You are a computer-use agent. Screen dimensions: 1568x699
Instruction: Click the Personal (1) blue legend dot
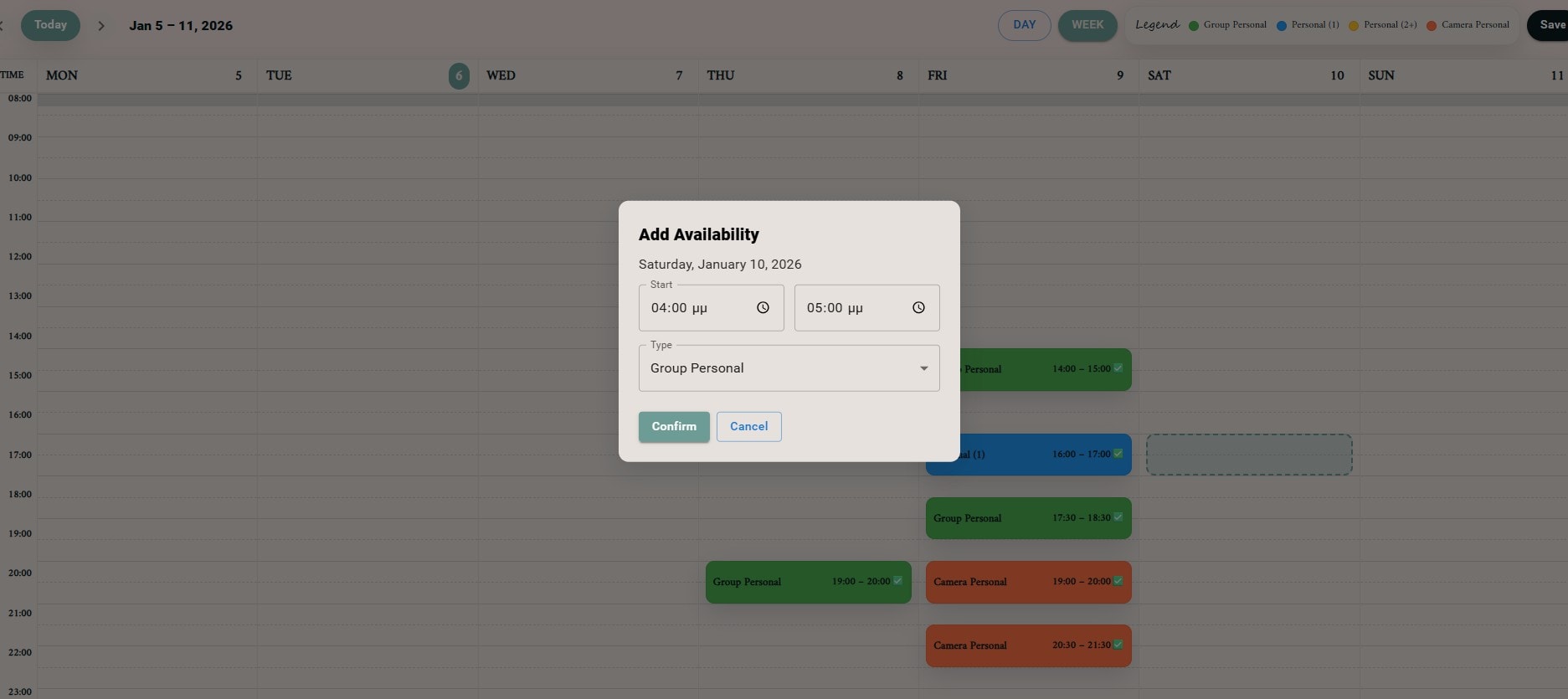point(1282,26)
